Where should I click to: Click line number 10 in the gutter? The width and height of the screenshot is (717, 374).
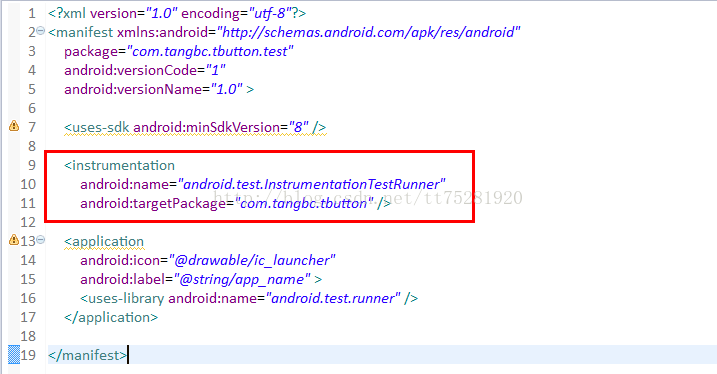pyautogui.click(x=28, y=184)
